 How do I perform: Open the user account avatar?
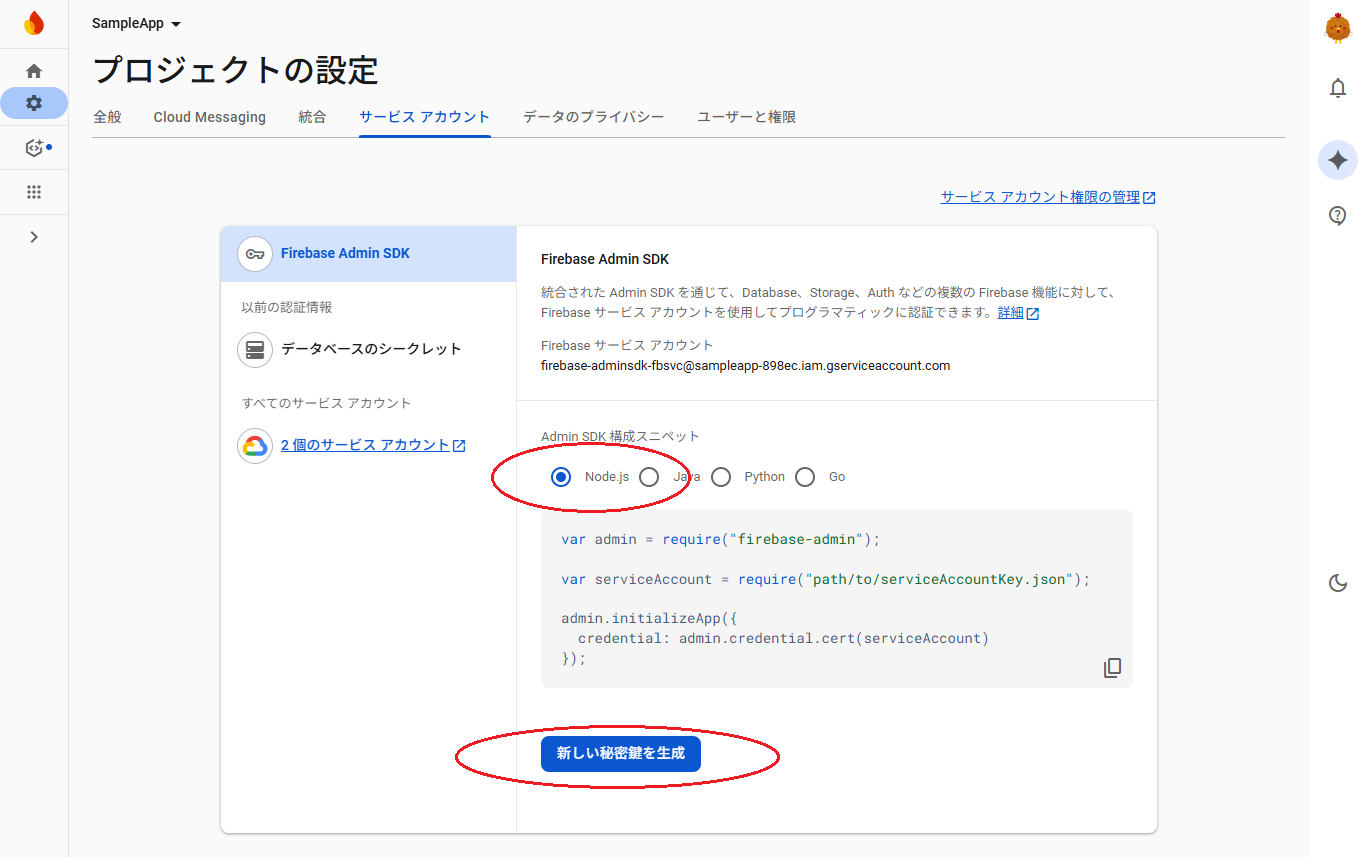pos(1337,28)
